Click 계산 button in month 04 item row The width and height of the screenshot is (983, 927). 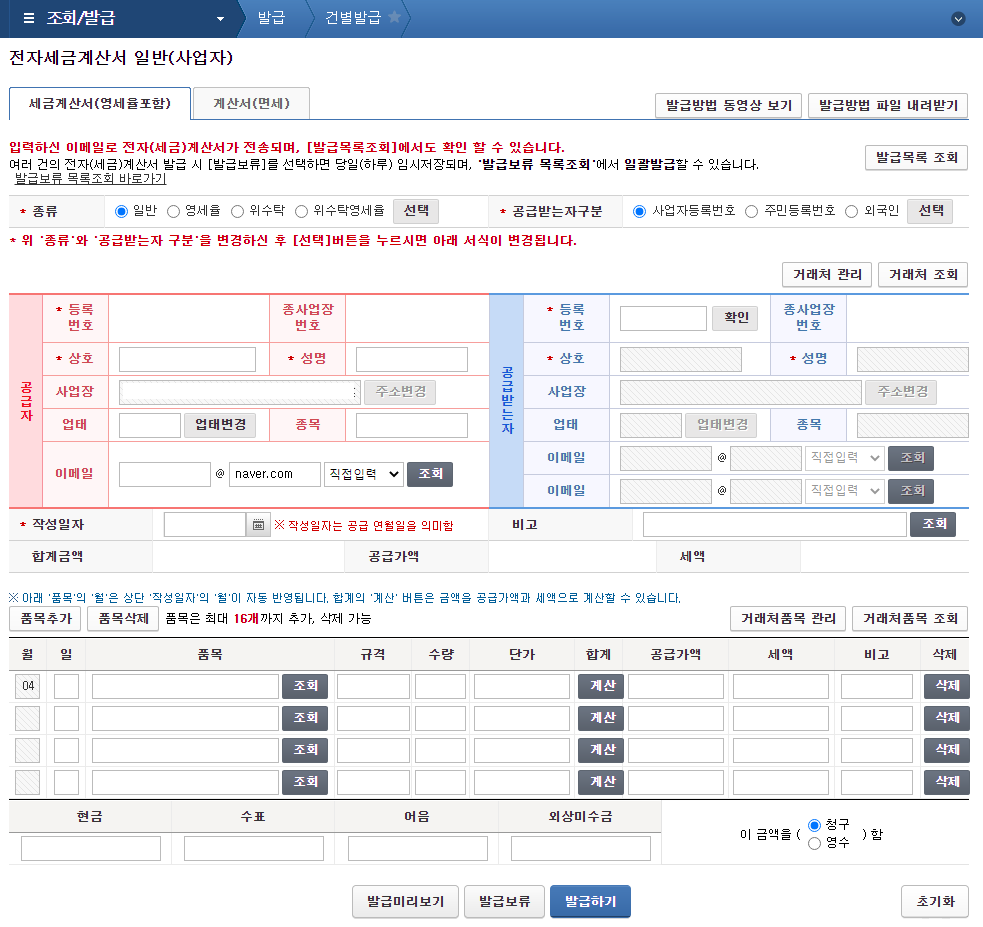[x=601, y=686]
